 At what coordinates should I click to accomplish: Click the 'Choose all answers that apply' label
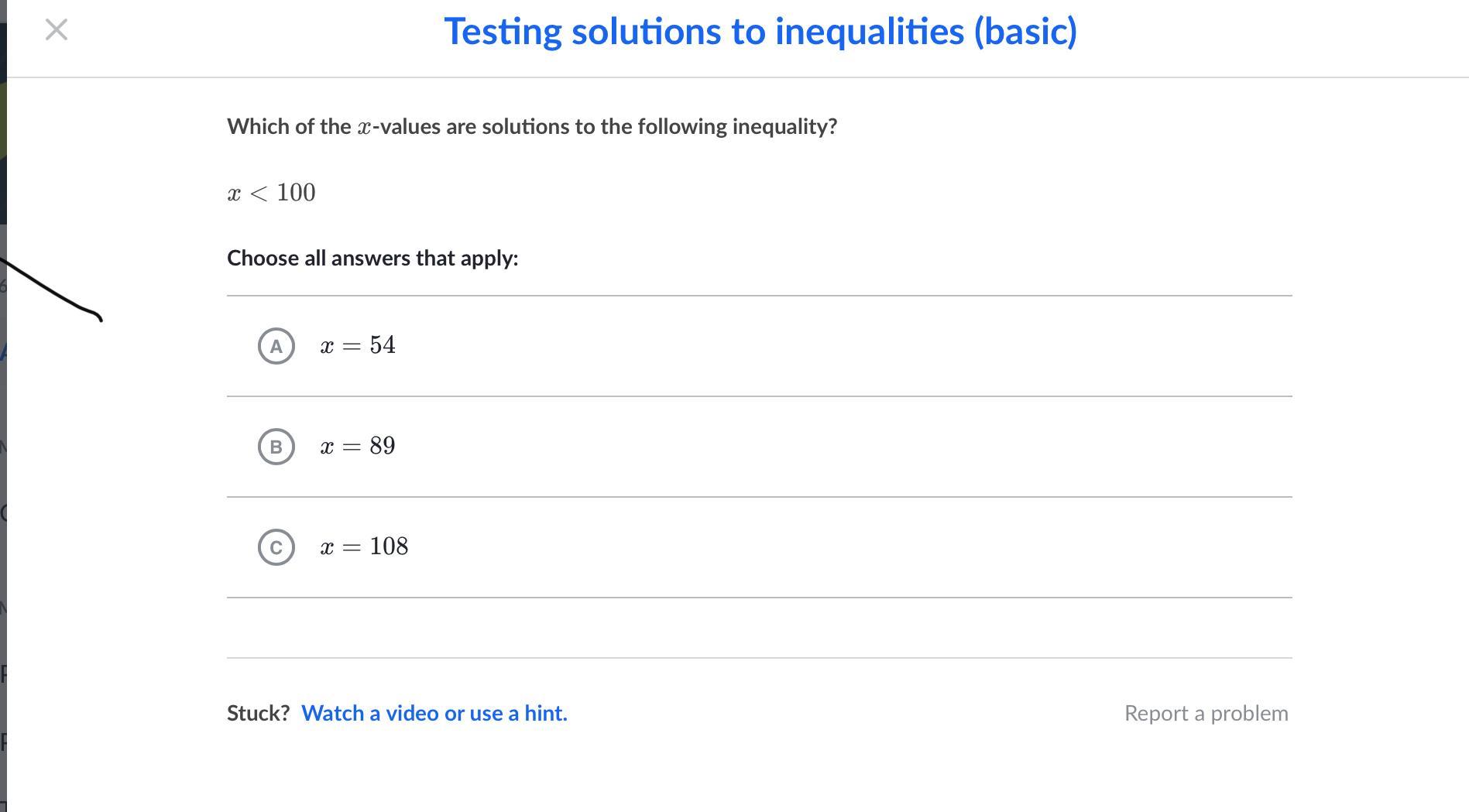[x=372, y=258]
